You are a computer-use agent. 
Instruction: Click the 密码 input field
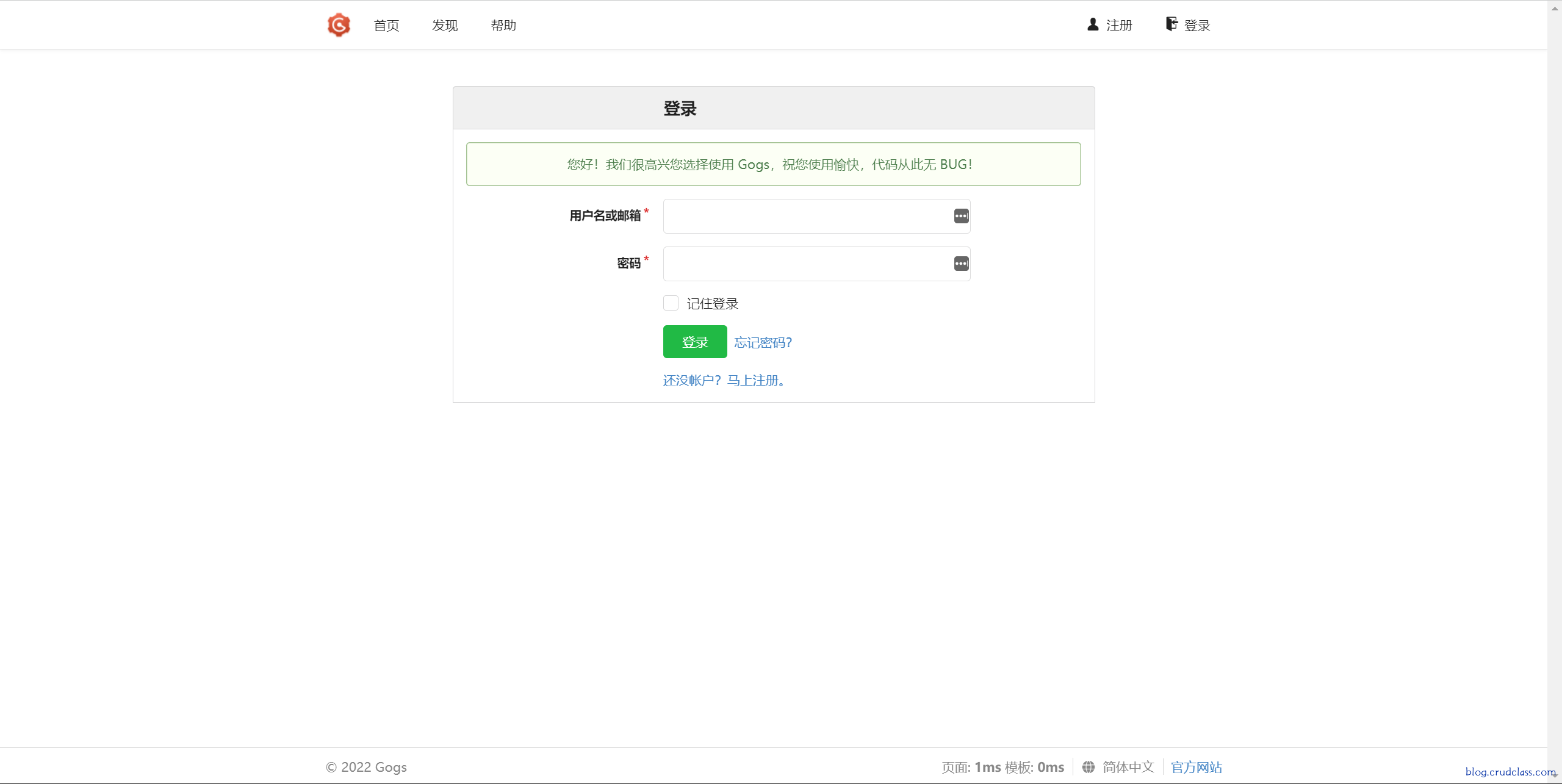805,264
